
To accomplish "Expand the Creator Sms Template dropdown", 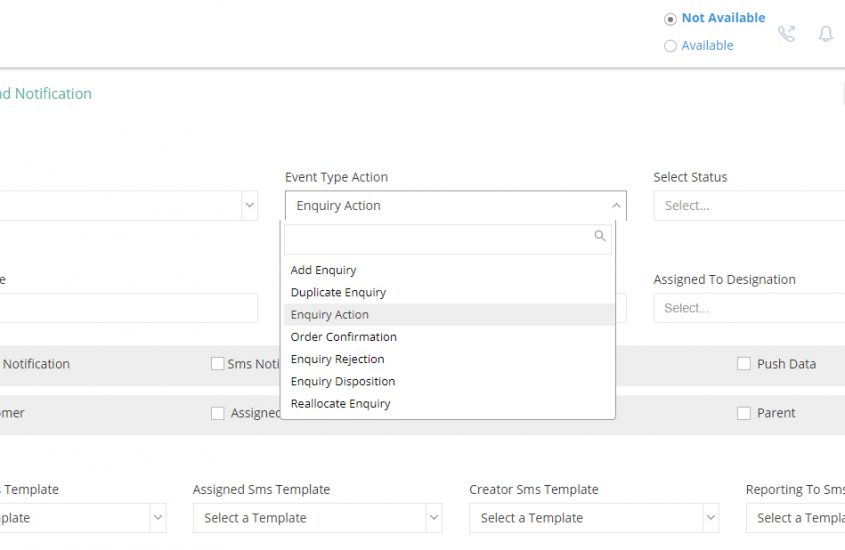I will (594, 518).
